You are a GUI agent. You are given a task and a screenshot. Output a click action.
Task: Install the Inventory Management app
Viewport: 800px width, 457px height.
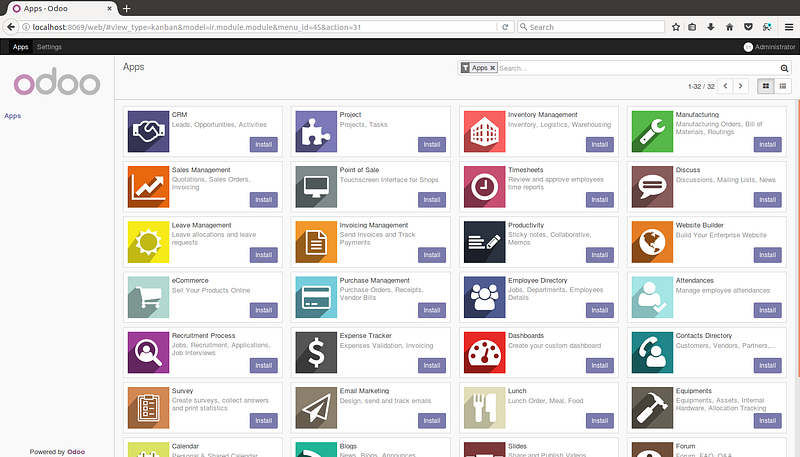(x=599, y=144)
